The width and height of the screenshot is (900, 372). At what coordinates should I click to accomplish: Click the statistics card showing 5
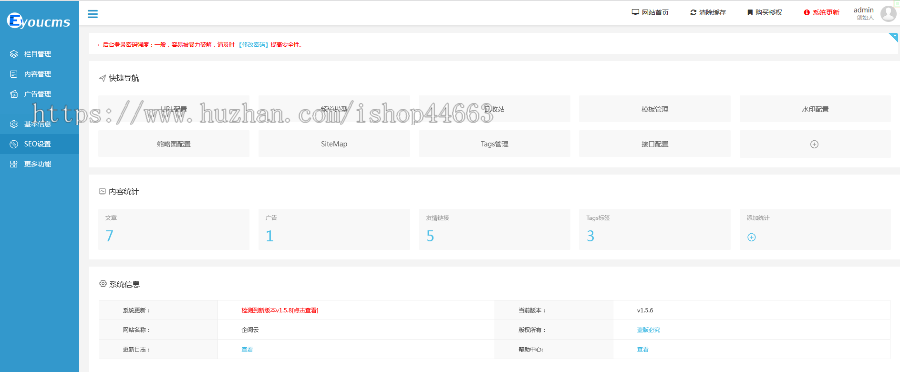coord(494,229)
